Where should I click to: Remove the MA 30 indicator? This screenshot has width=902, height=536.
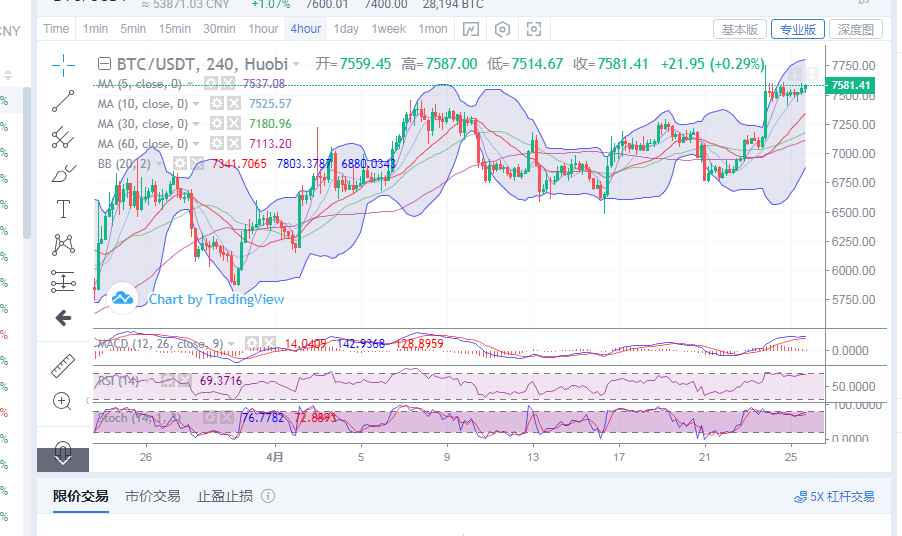pos(234,124)
